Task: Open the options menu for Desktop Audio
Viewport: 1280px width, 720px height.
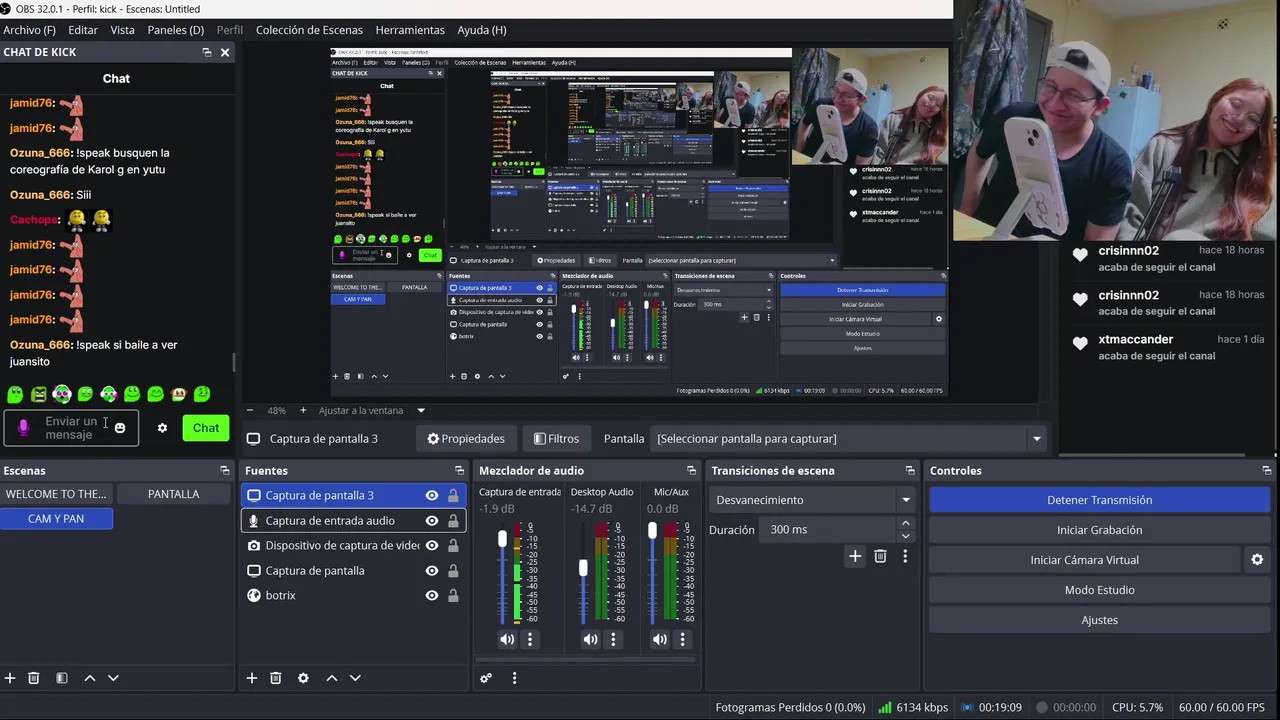Action: pos(614,640)
